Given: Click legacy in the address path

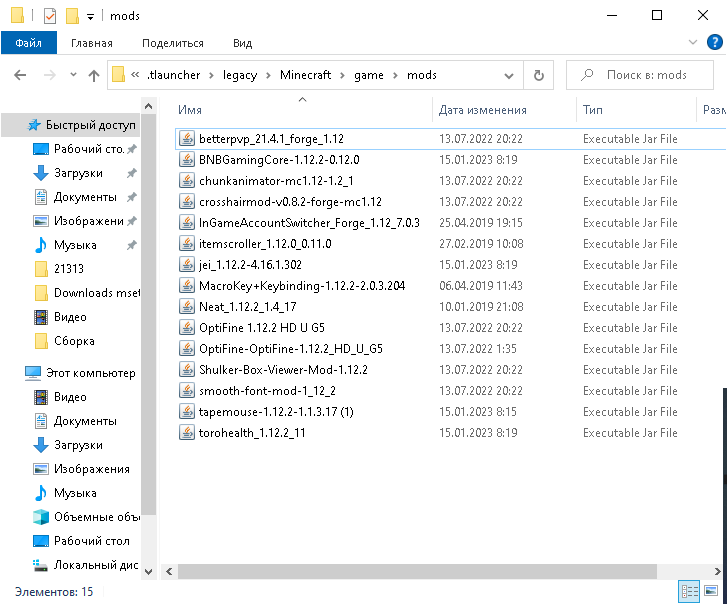Looking at the screenshot, I should [240, 75].
